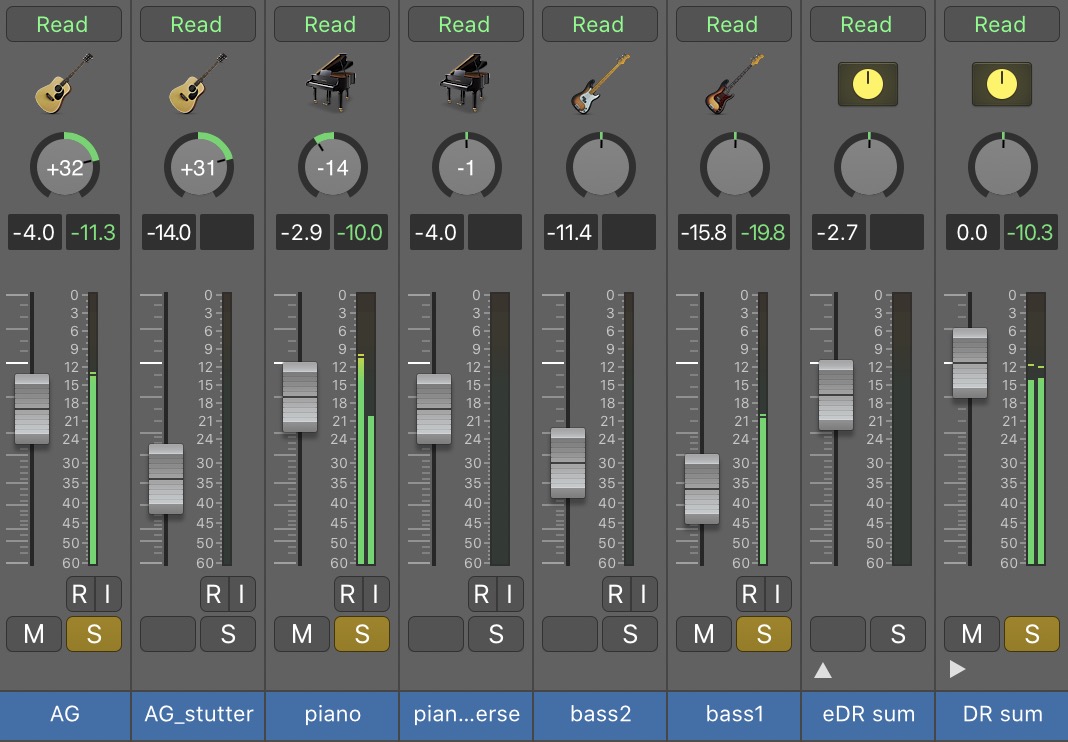Unmute the AG channel strip
The image size is (1068, 742).
click(34, 634)
